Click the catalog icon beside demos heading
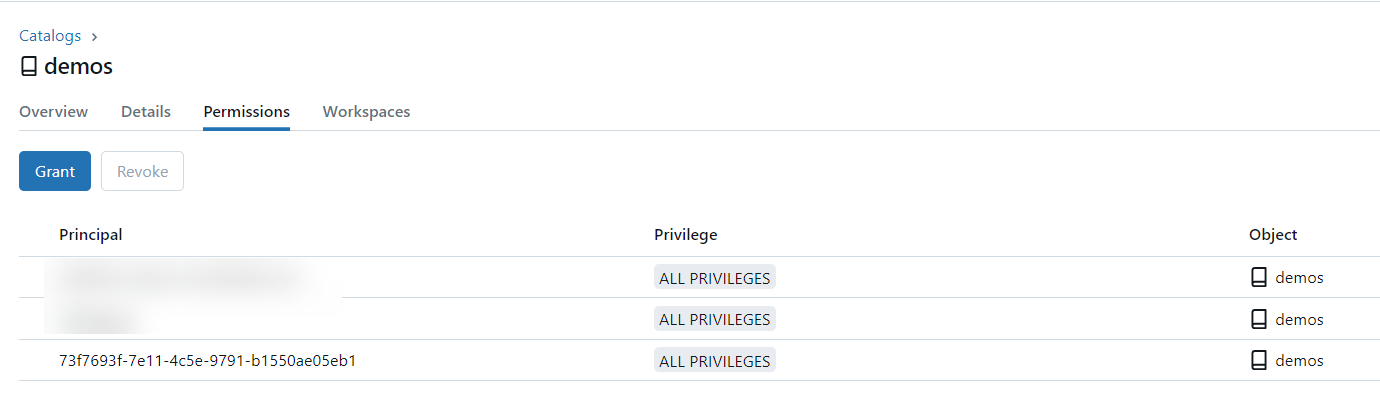This screenshot has height=400, width=1380. pos(29,67)
